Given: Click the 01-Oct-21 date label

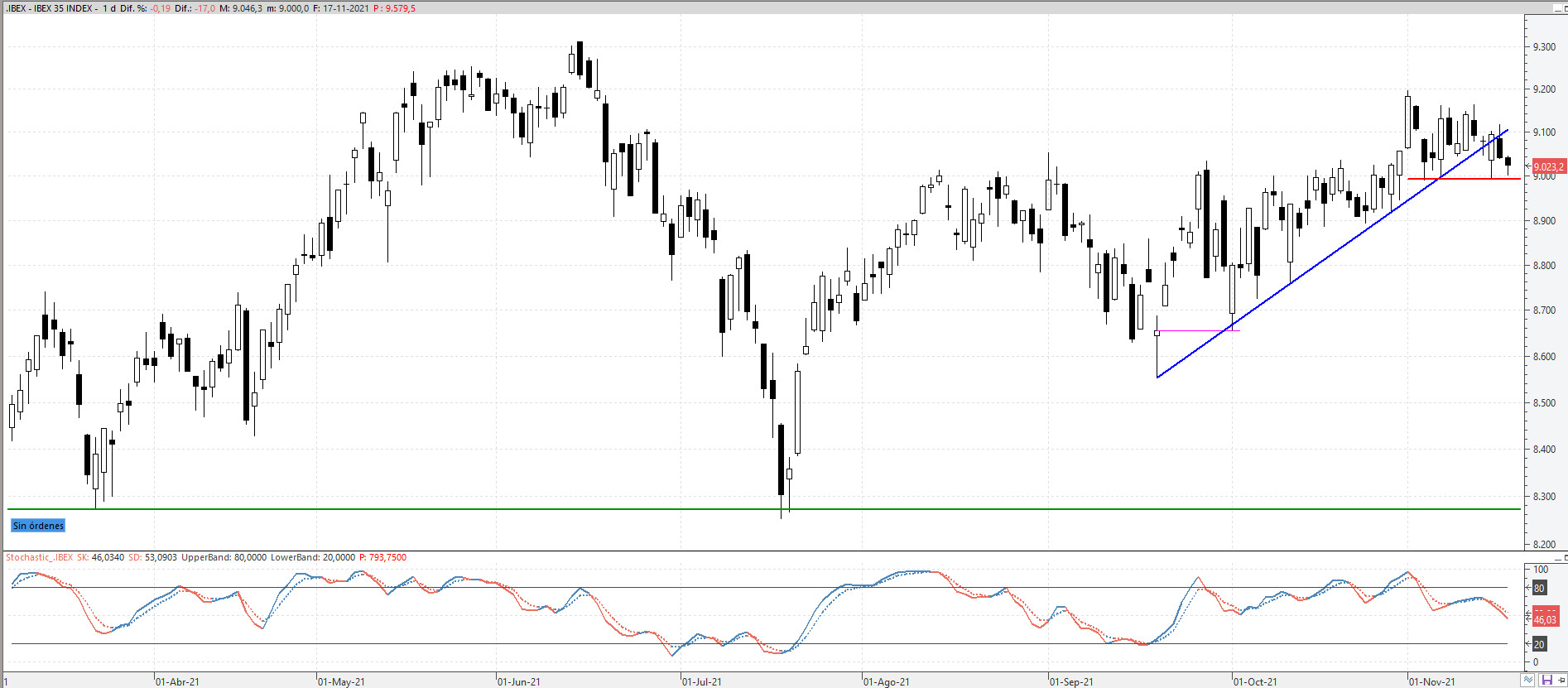Looking at the screenshot, I should pos(1255,682).
